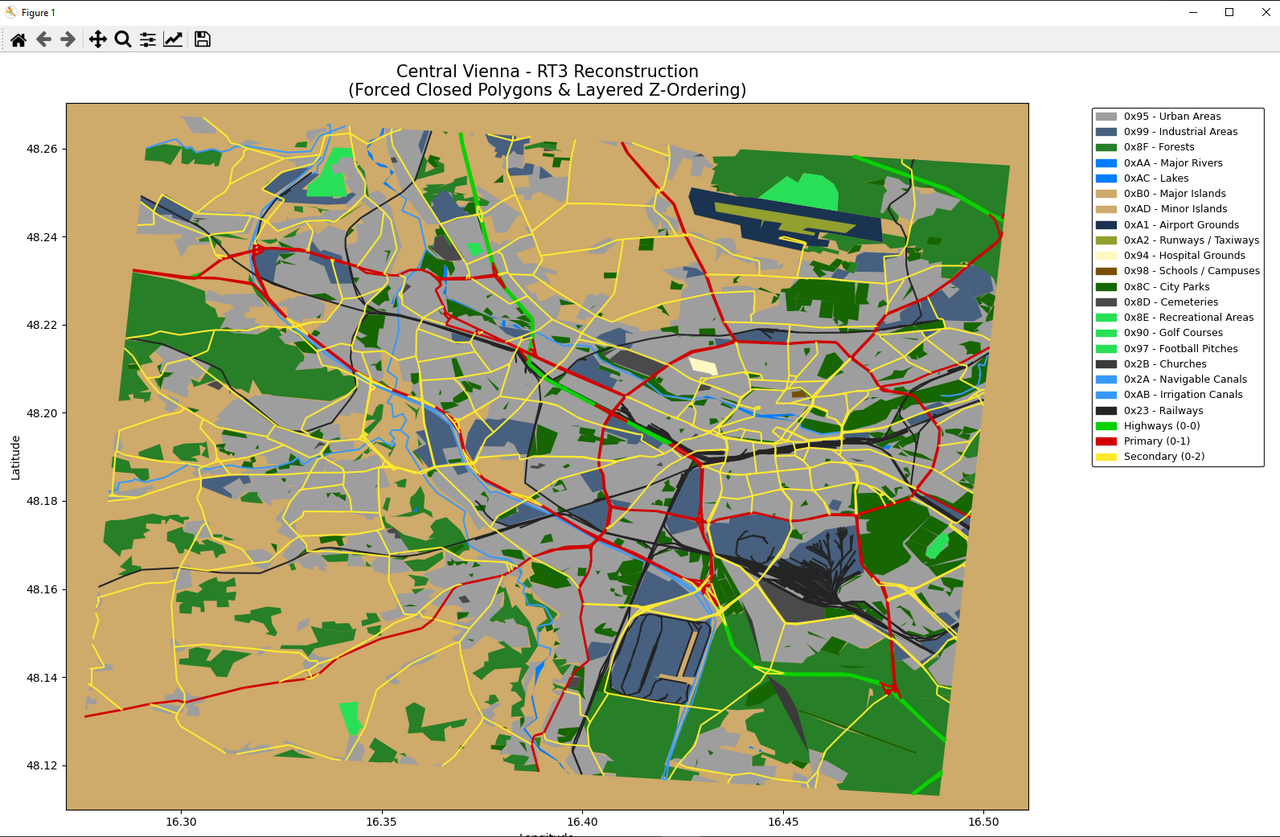Click legend text 0xAC - Lakes
The height and width of the screenshot is (837, 1280).
[x=1156, y=178]
